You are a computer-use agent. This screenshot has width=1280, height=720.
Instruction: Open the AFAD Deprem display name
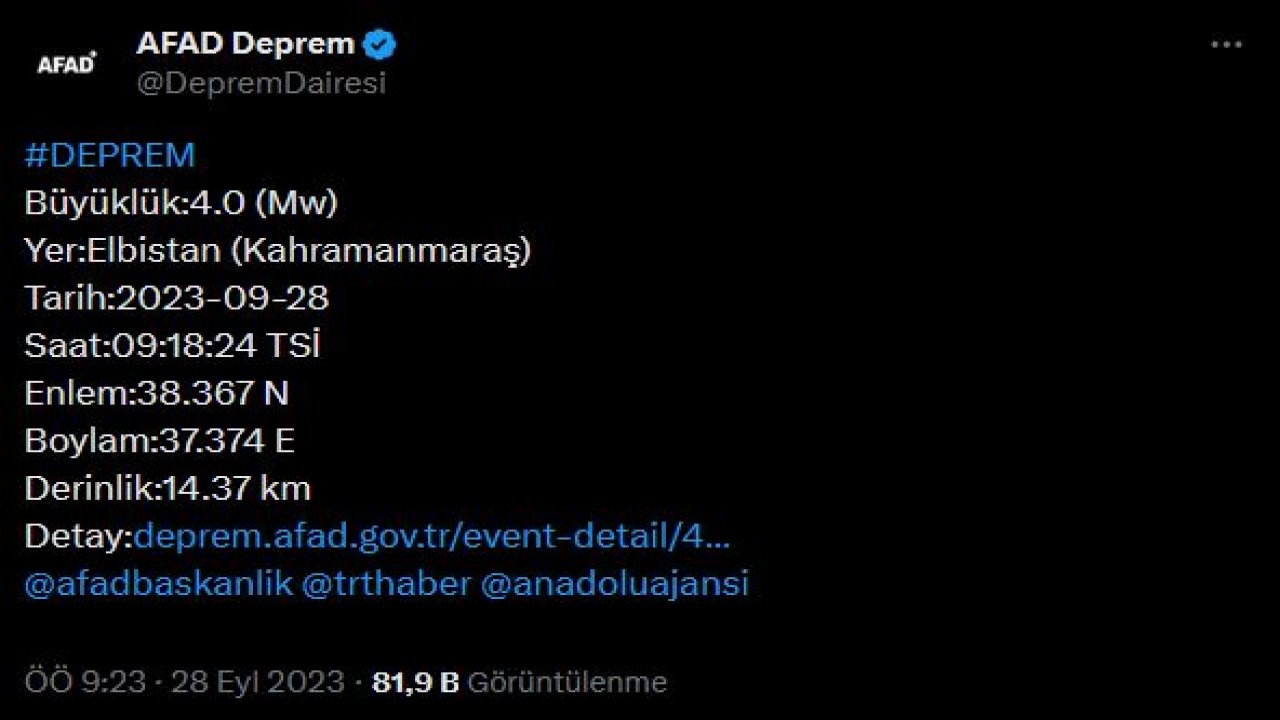pos(245,44)
